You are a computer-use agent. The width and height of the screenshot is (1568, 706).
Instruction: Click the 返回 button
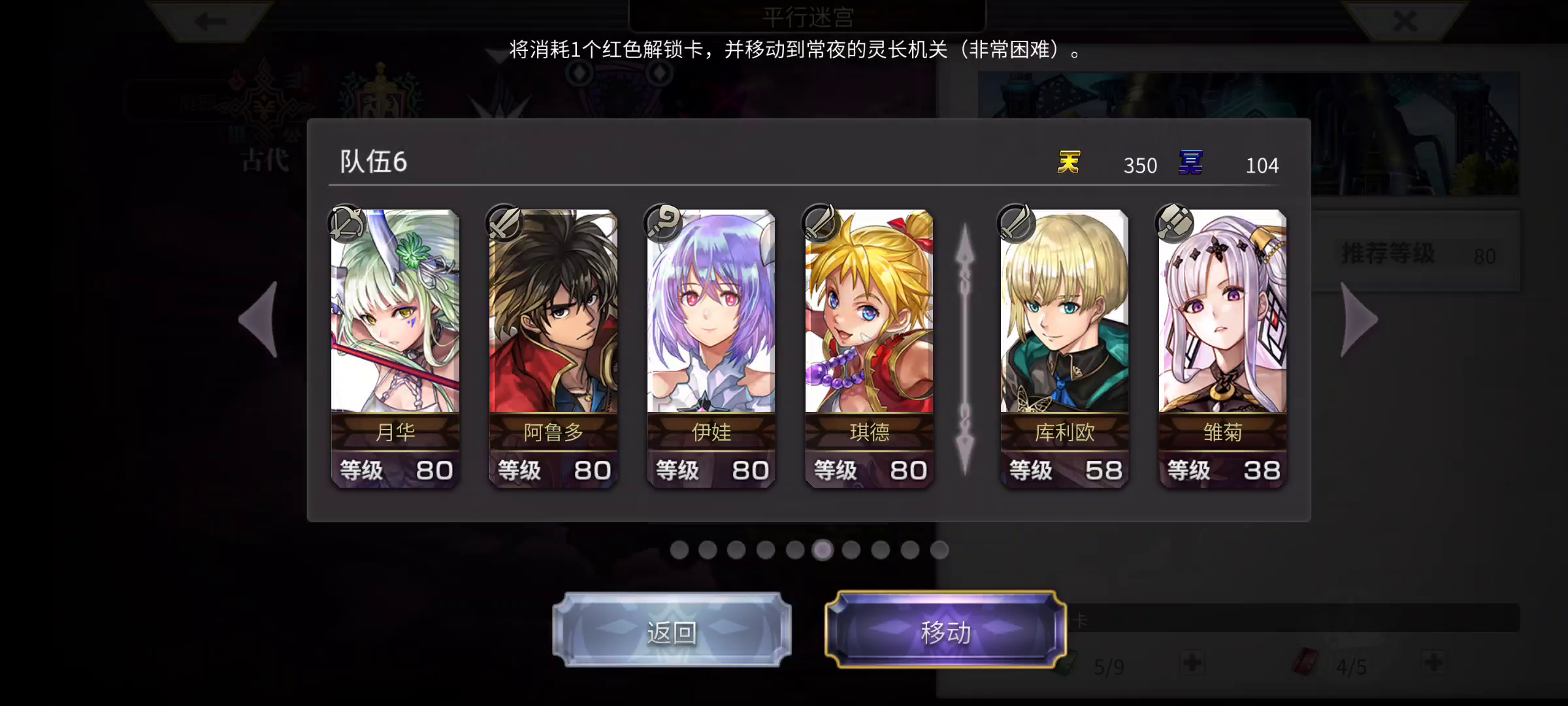672,631
